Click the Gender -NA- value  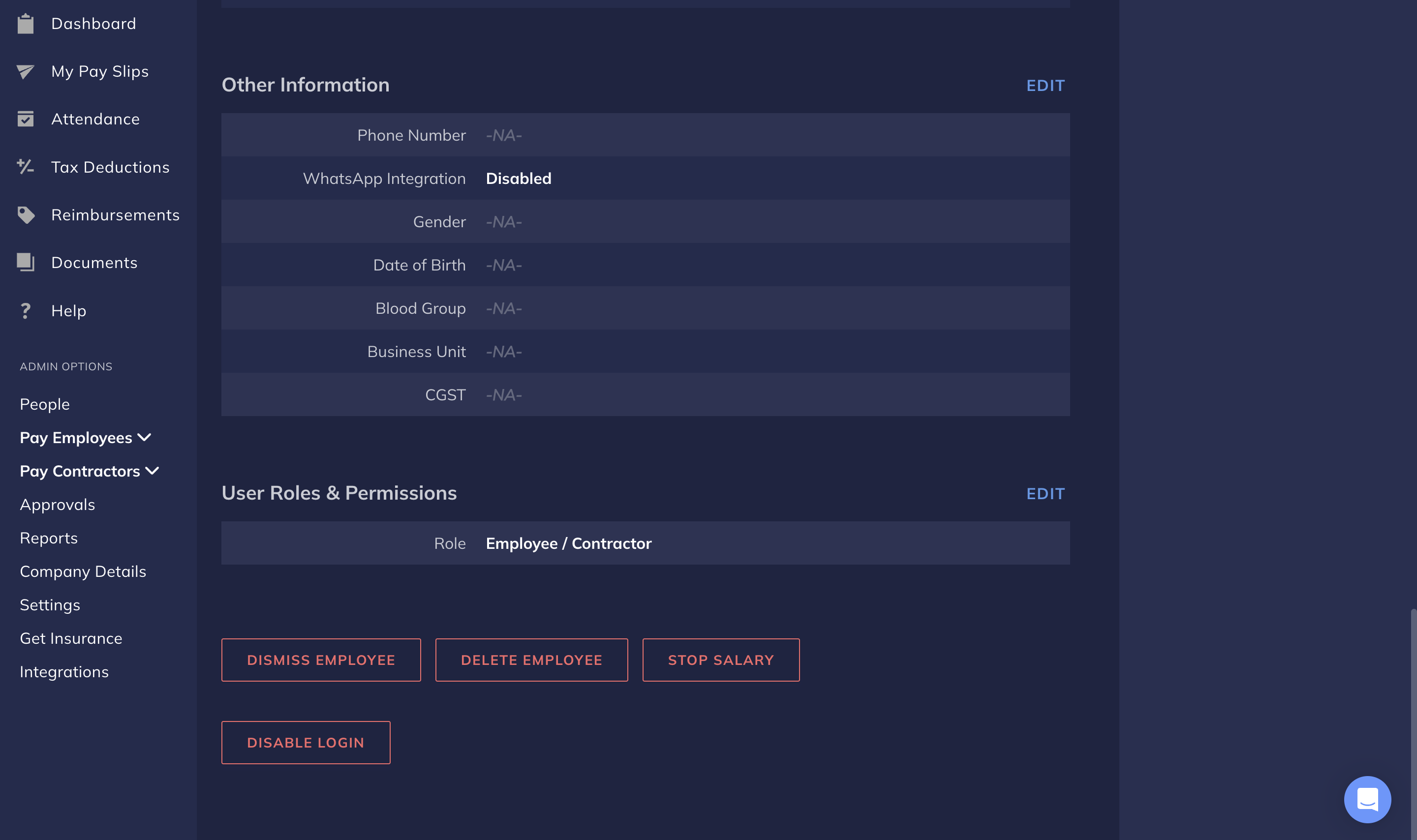pyautogui.click(x=504, y=222)
